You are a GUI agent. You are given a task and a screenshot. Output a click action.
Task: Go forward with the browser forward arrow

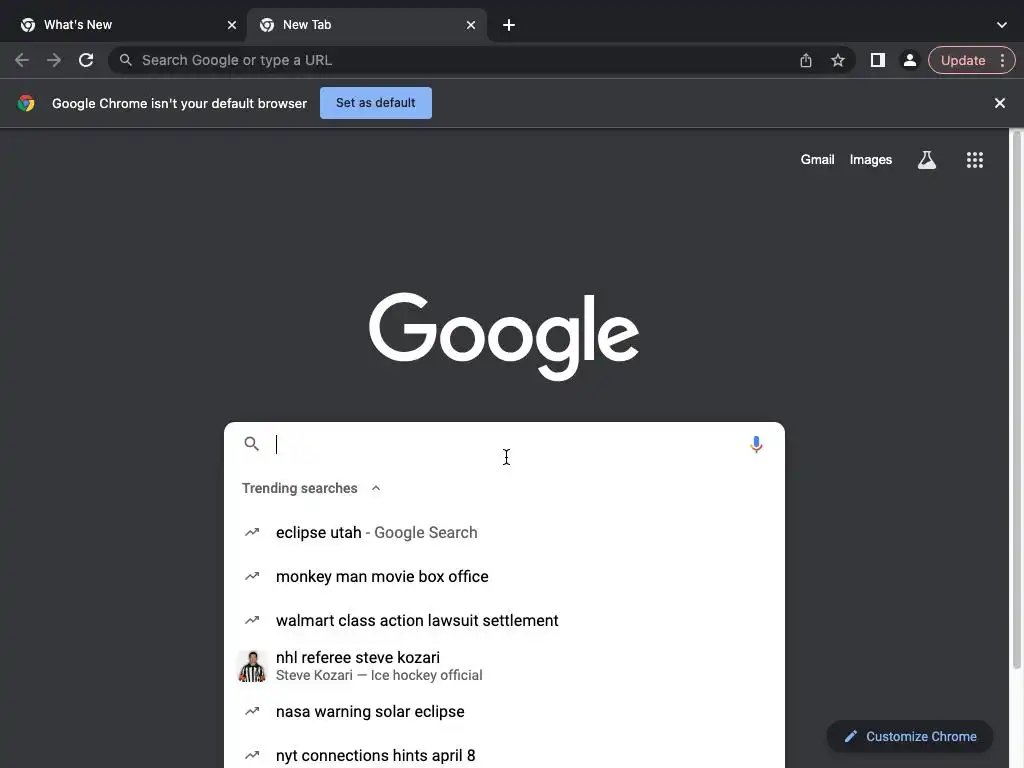(x=54, y=60)
